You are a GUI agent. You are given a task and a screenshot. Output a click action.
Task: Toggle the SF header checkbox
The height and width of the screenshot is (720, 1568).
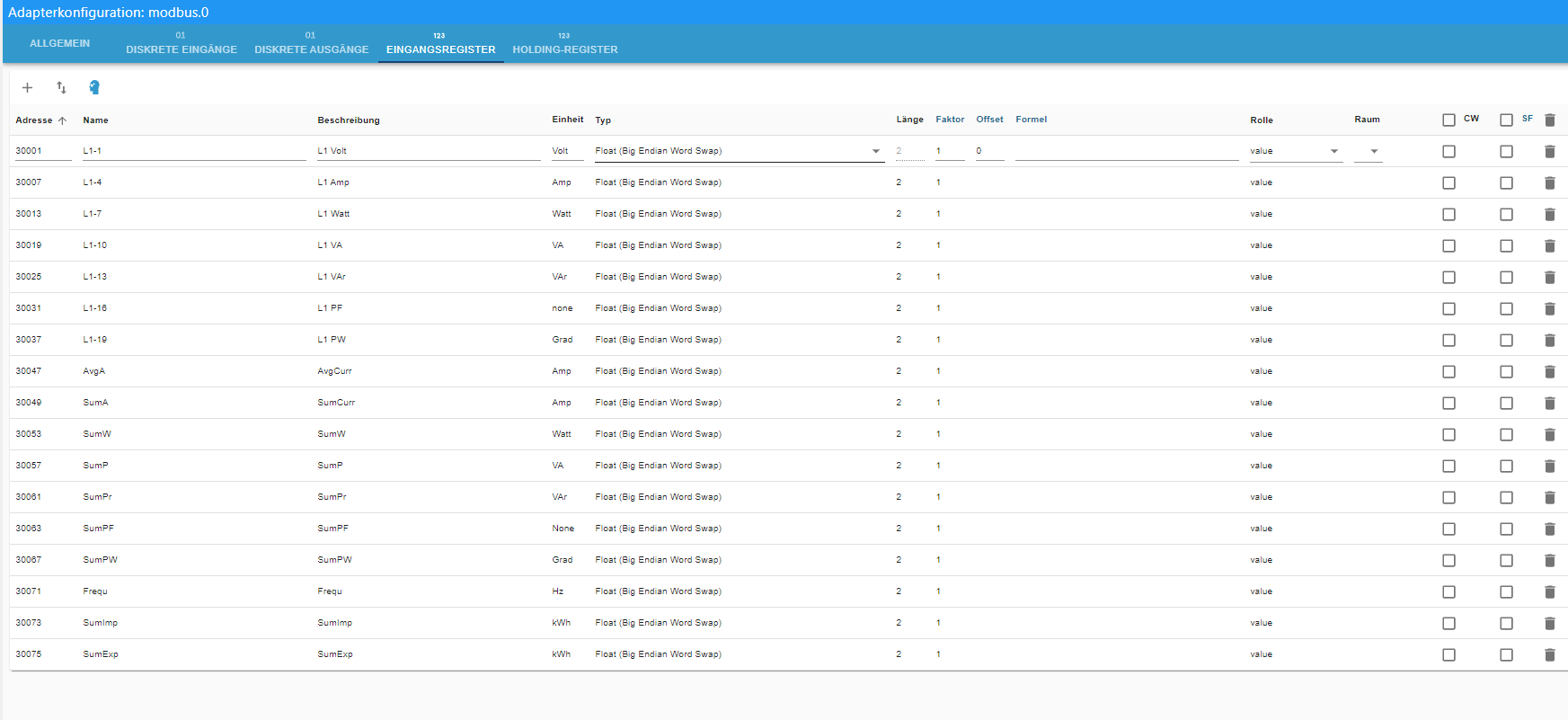pyautogui.click(x=1506, y=120)
